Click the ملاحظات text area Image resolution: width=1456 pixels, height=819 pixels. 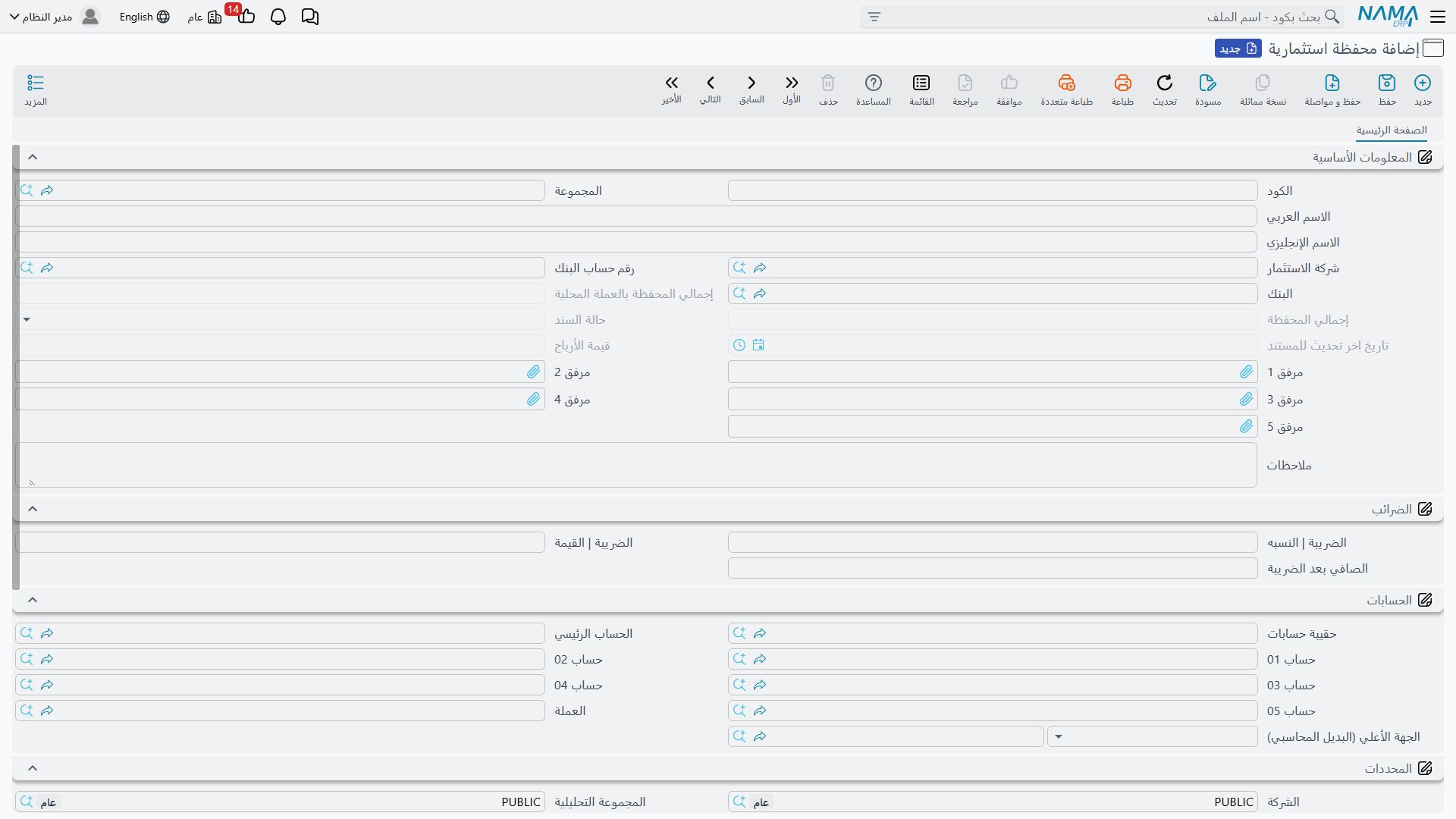pos(636,465)
